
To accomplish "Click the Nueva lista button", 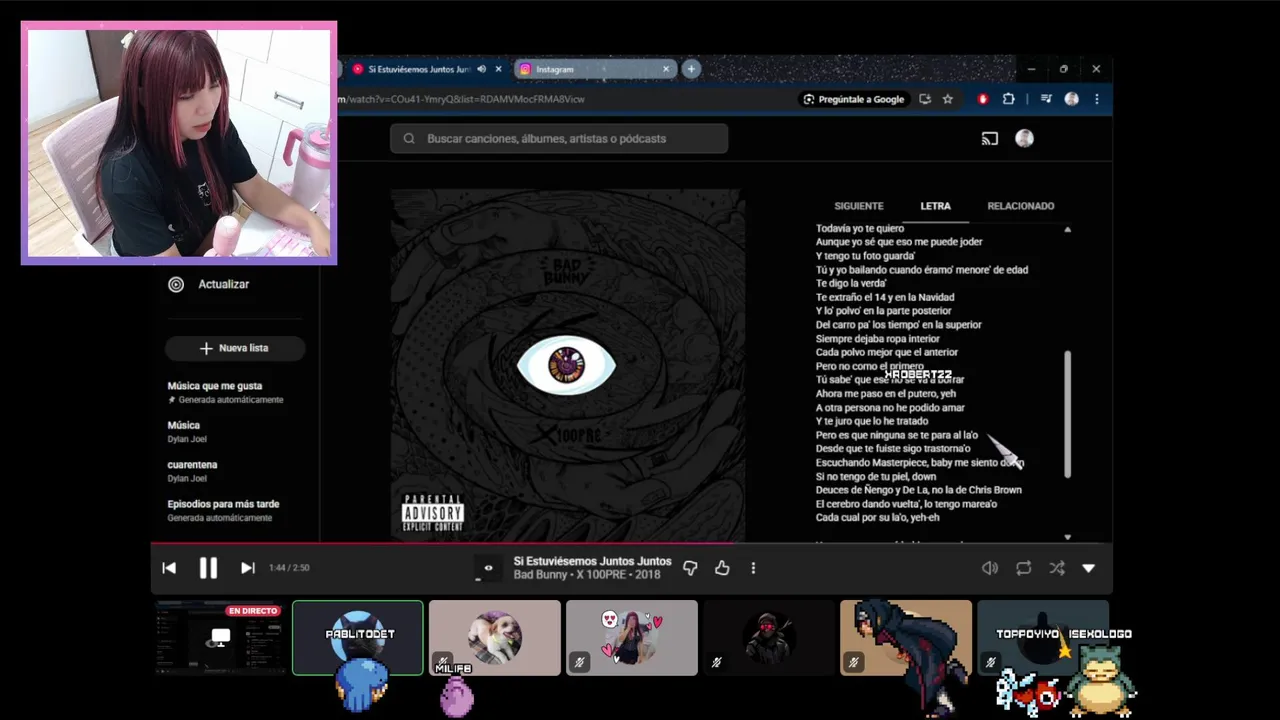I will [x=235, y=348].
